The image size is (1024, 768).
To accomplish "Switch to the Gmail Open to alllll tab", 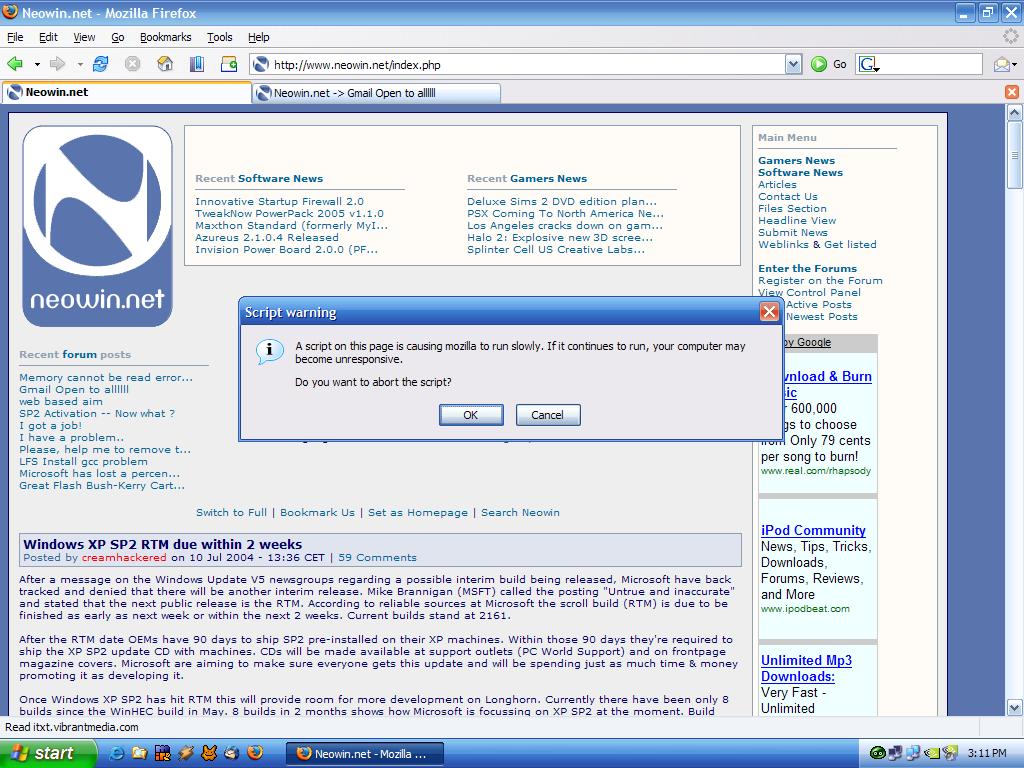I will (377, 93).
